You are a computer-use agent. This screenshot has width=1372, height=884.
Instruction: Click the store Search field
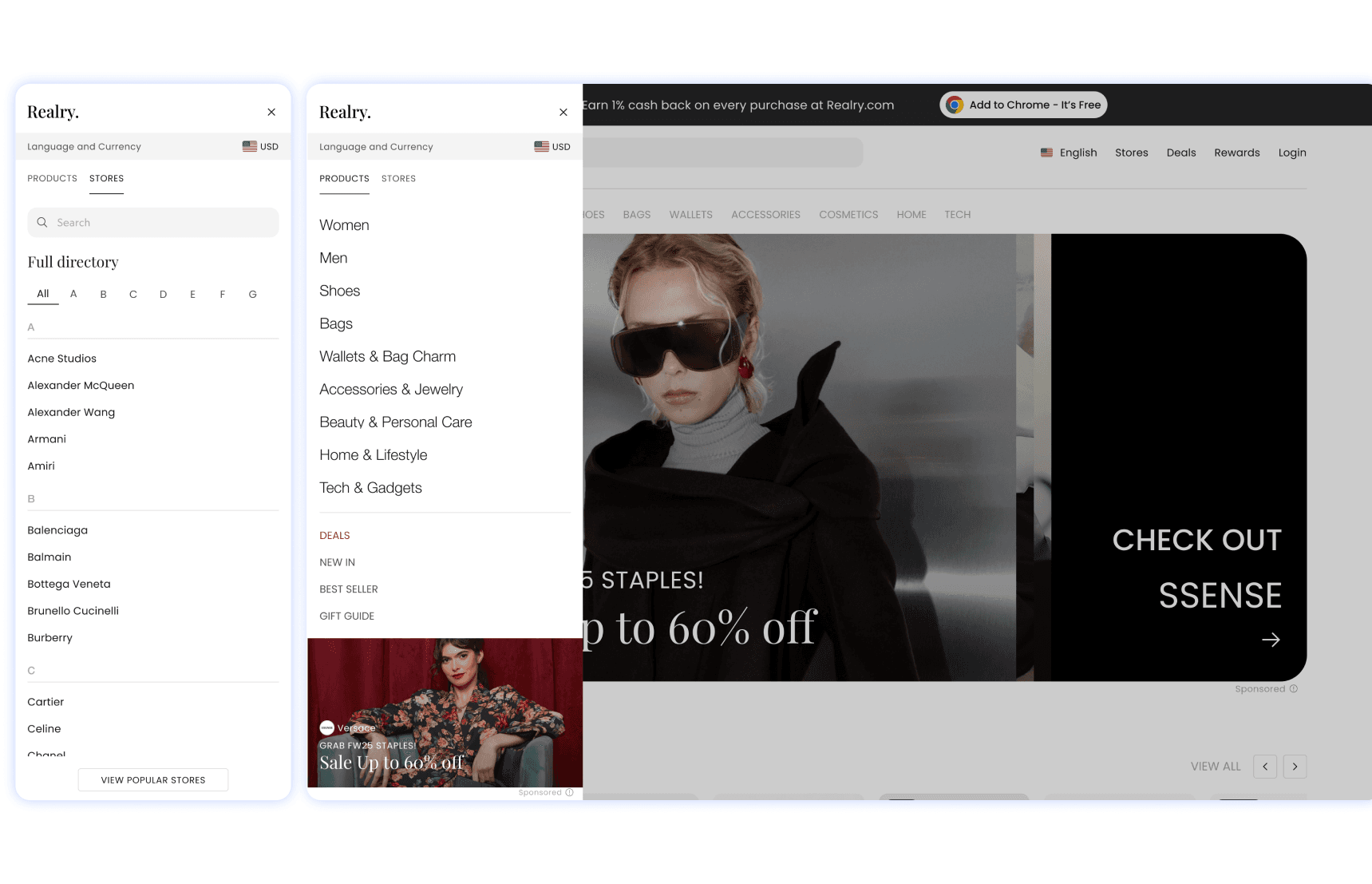coord(153,223)
